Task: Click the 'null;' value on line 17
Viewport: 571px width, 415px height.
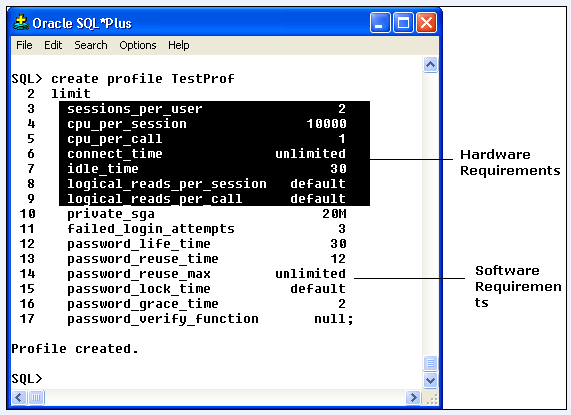Action: pos(334,319)
